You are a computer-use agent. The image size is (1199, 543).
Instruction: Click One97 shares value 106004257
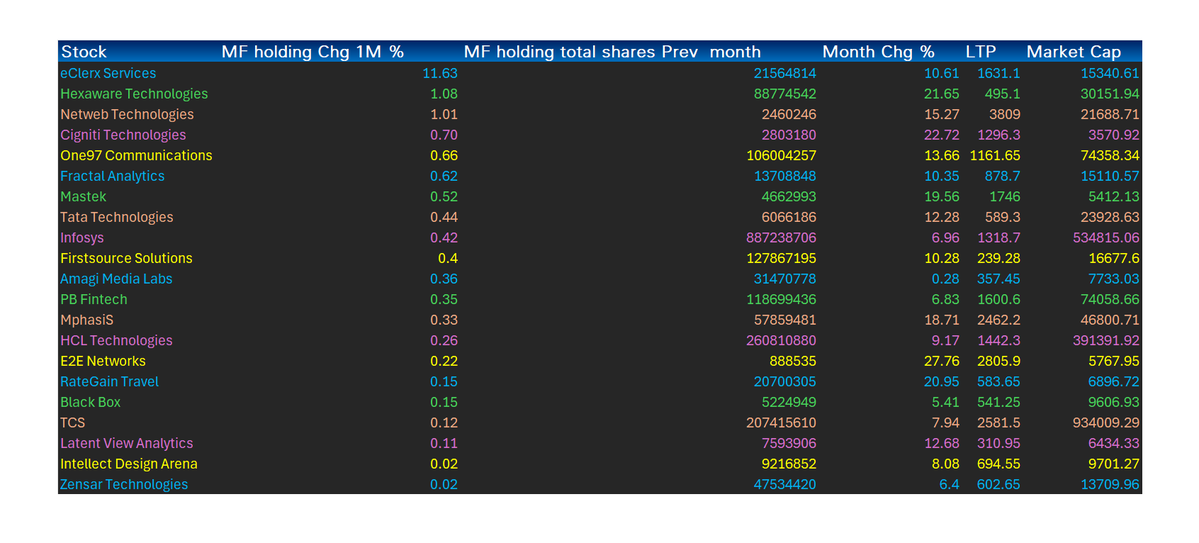point(781,156)
